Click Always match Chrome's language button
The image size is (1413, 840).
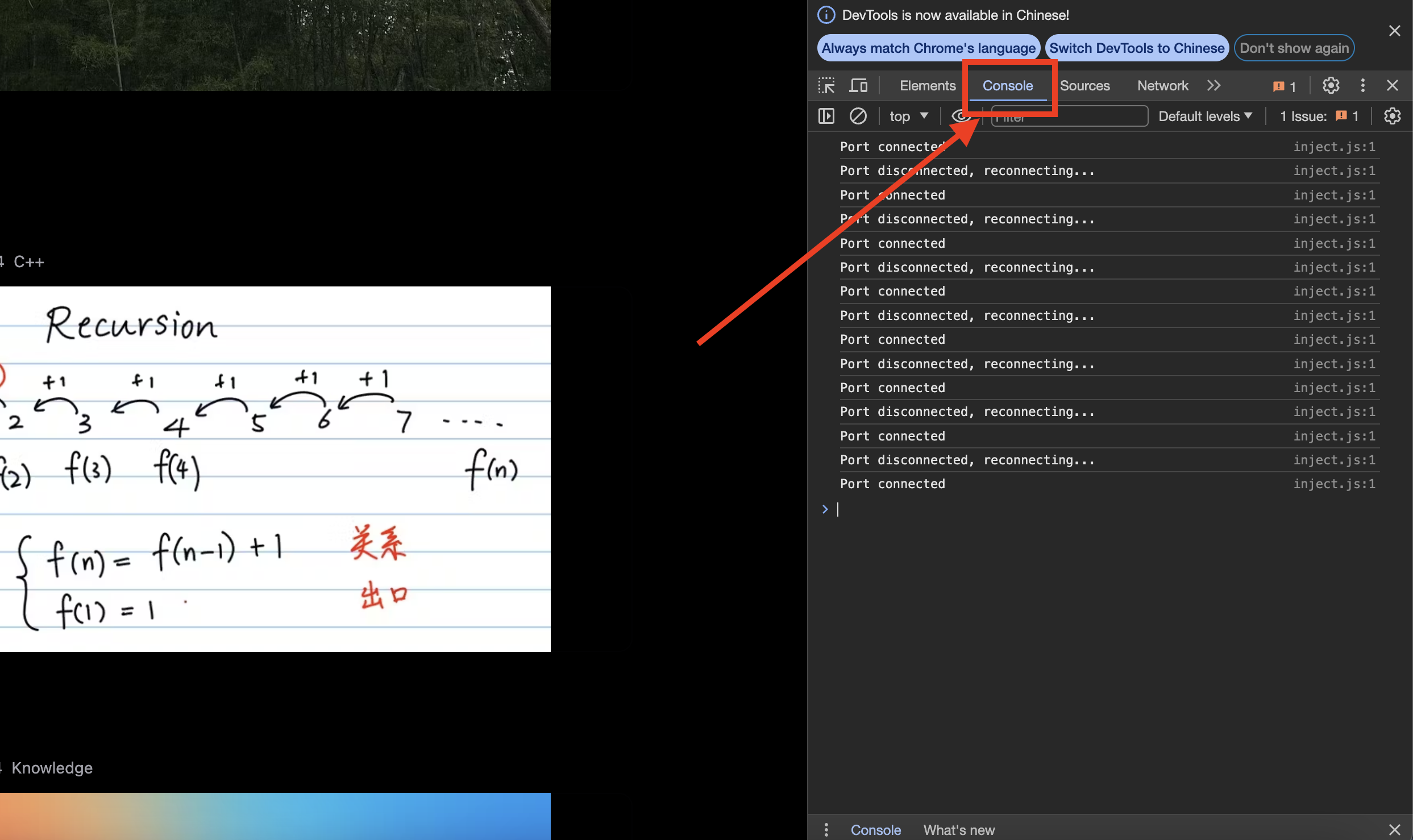pos(928,48)
